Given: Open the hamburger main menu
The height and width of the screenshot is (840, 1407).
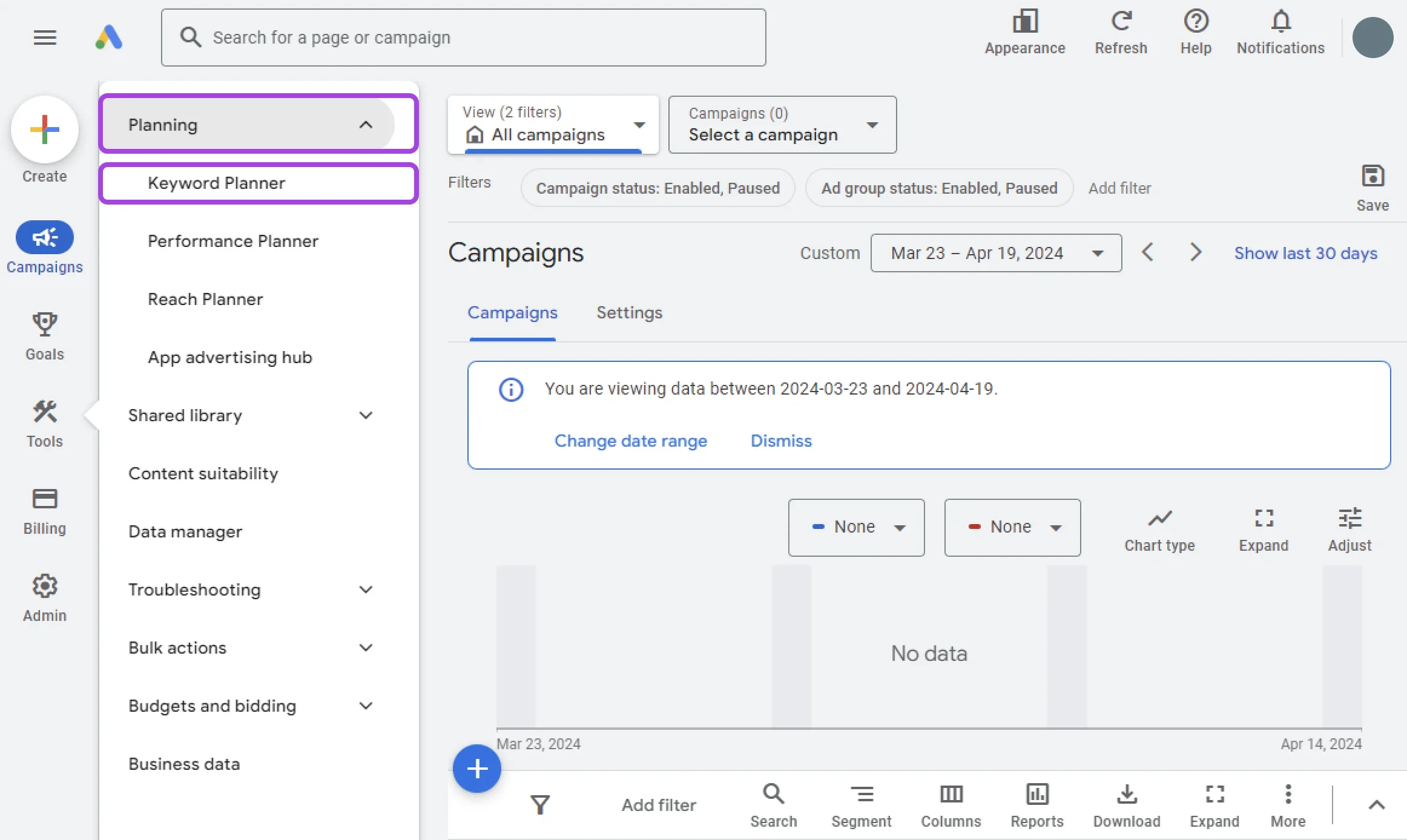Looking at the screenshot, I should point(45,38).
